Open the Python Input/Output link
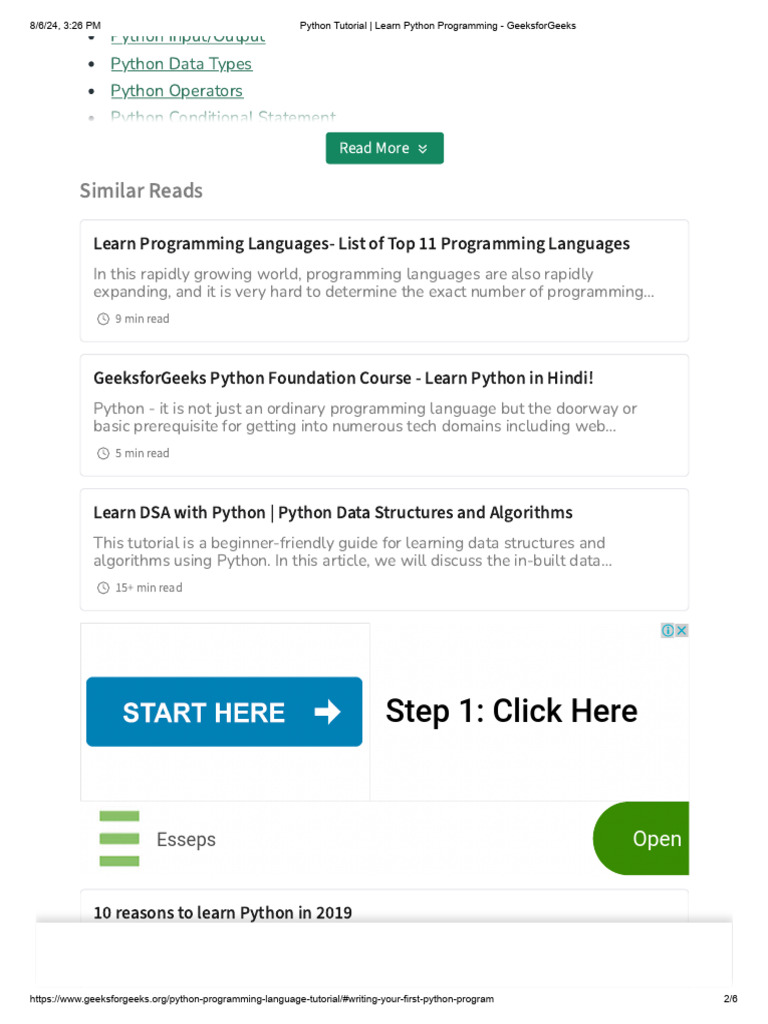The image size is (768, 1024). (187, 38)
